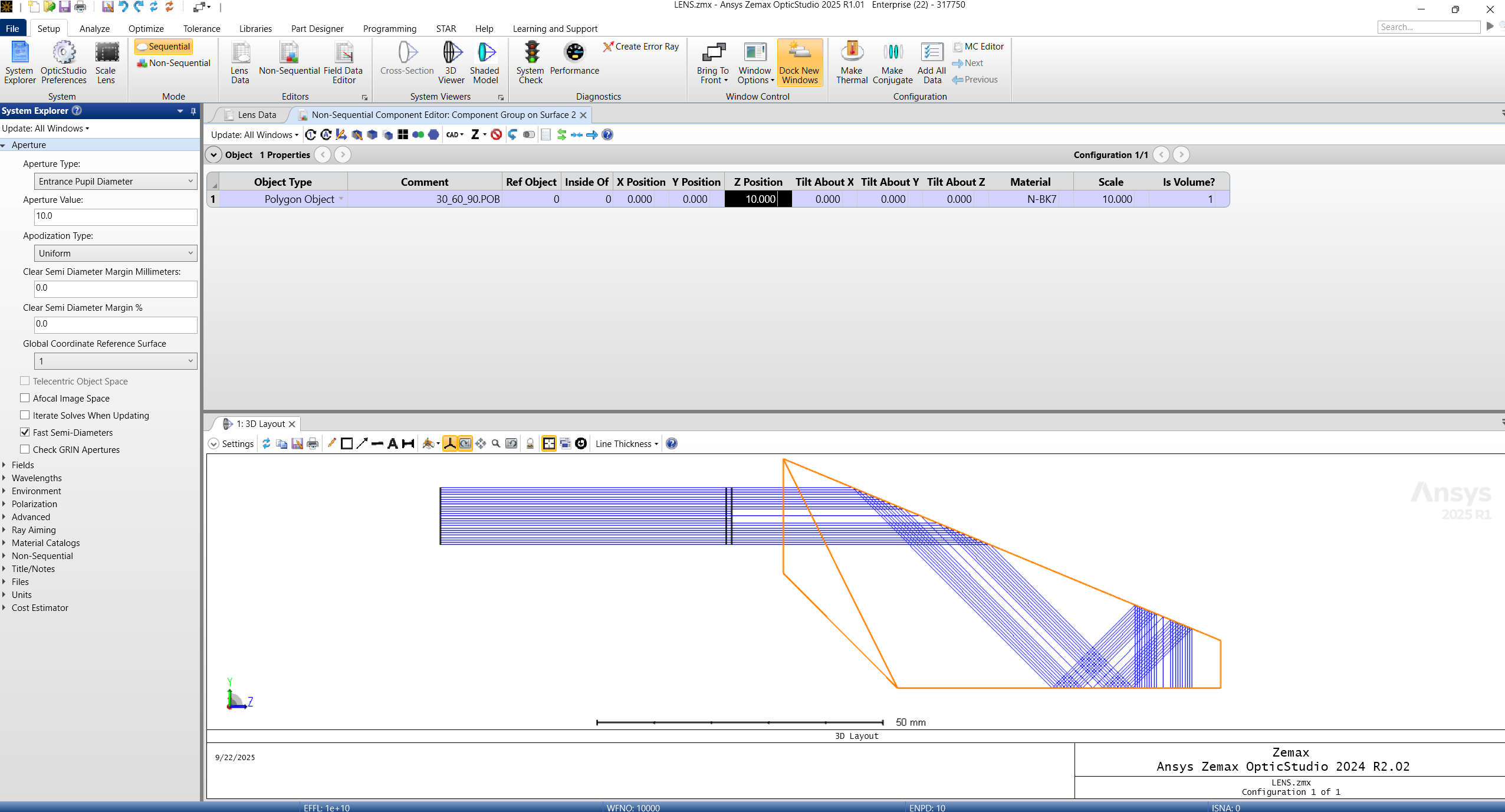Open the Aperture Type dropdown
This screenshot has height=812, width=1505.
(x=116, y=182)
